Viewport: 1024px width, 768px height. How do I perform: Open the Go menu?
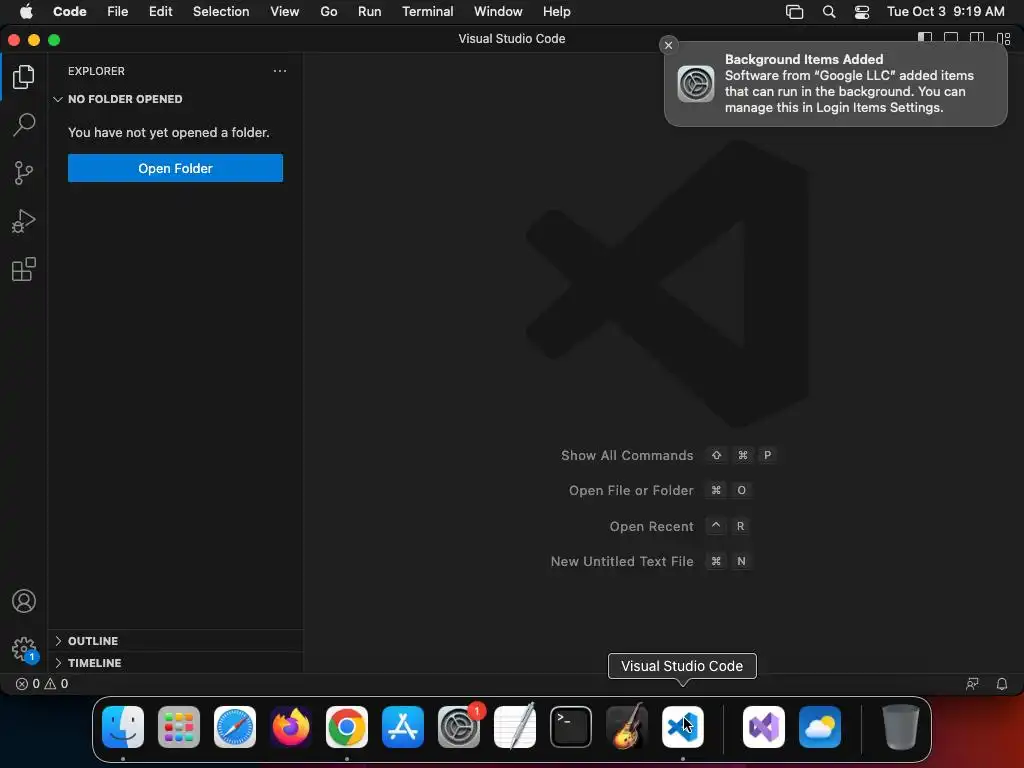click(328, 12)
